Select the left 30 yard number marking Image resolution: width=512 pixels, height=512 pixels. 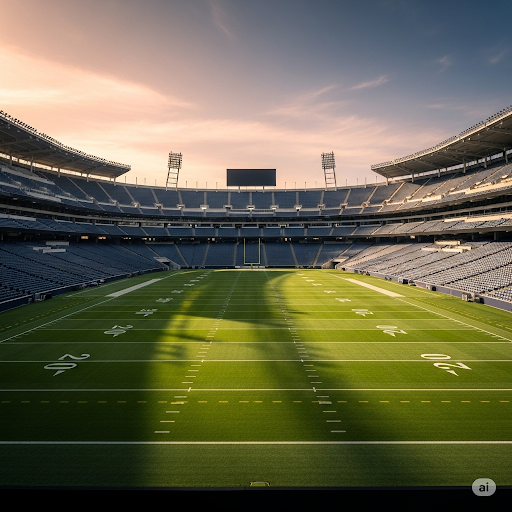[x=118, y=330]
